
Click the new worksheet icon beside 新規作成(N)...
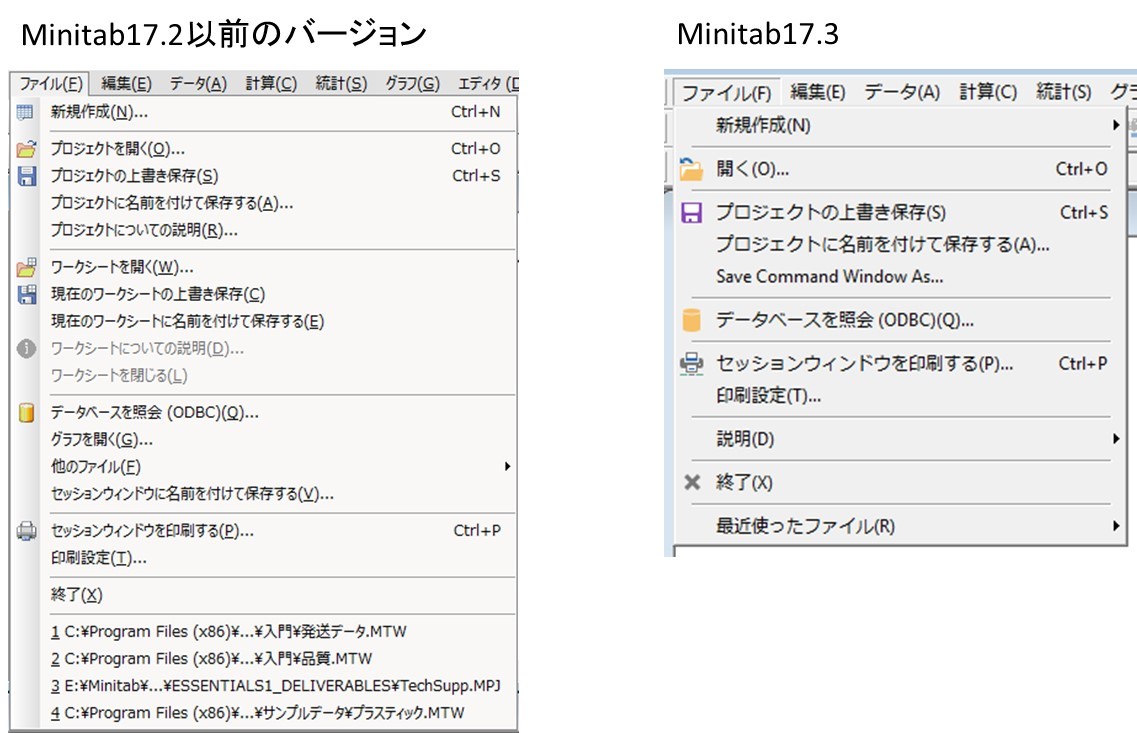pos(25,112)
